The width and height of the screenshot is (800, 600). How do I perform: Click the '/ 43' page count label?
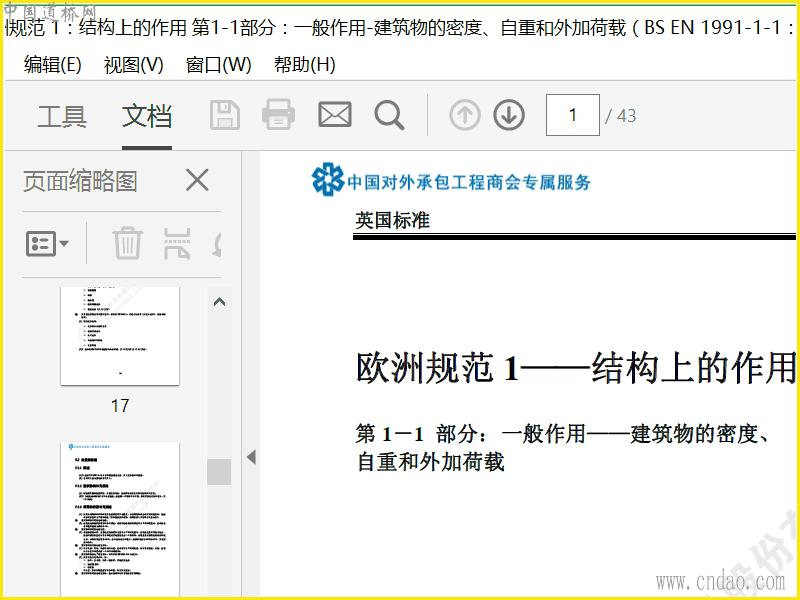pos(620,116)
